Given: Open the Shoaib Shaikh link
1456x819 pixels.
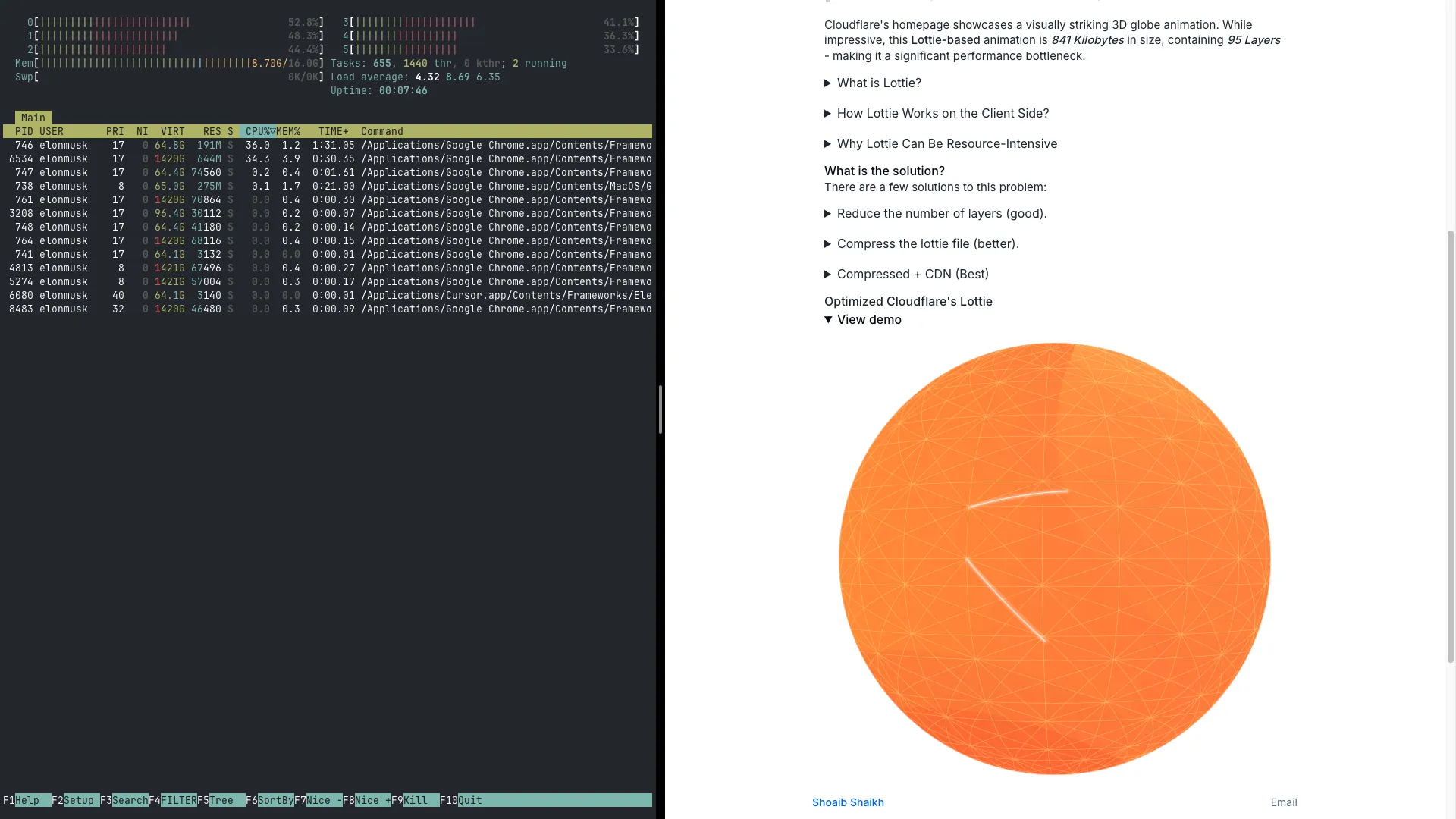Looking at the screenshot, I should (x=847, y=802).
